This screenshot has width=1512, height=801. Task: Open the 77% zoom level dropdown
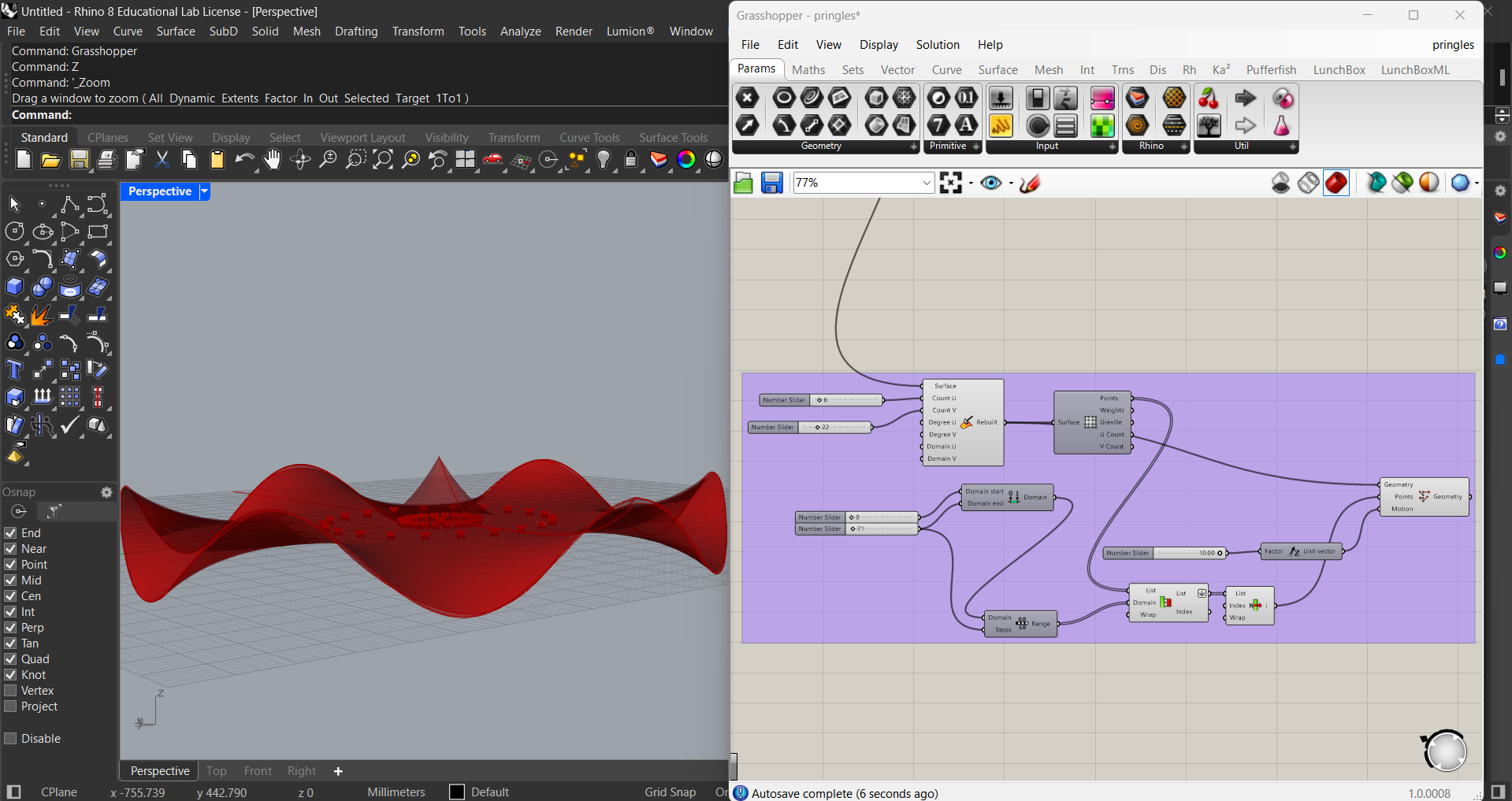point(925,183)
